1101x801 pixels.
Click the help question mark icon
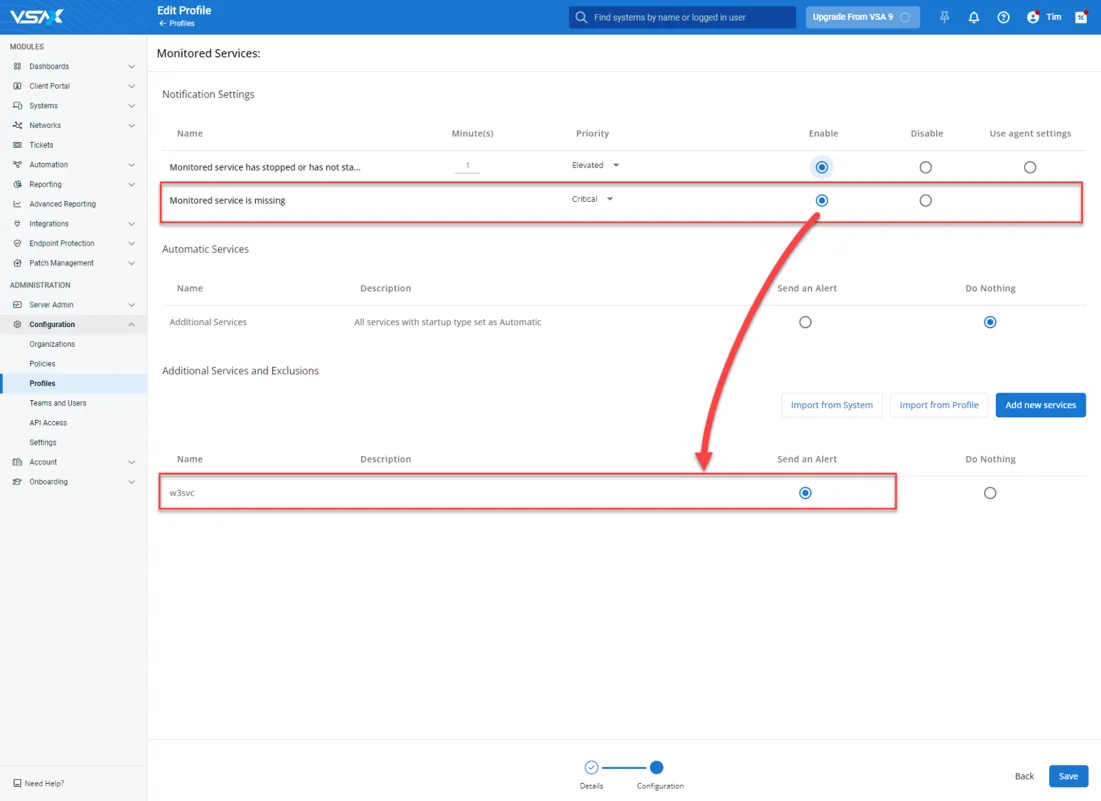click(1003, 17)
